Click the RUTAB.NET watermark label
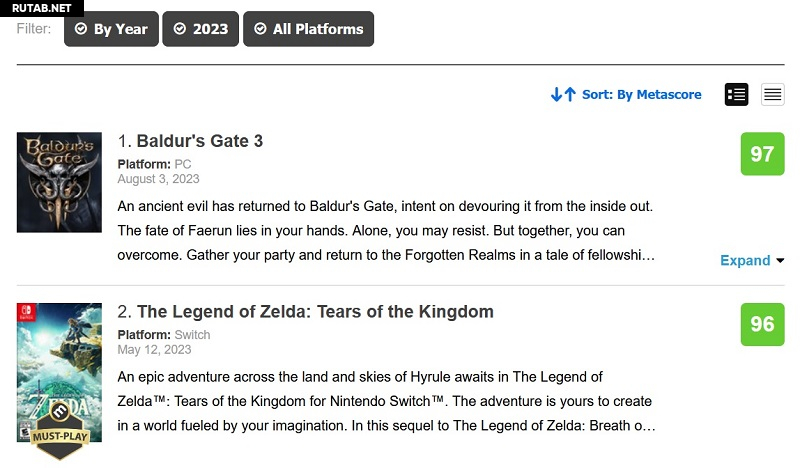Image resolution: width=800 pixels, height=468 pixels. point(41,8)
